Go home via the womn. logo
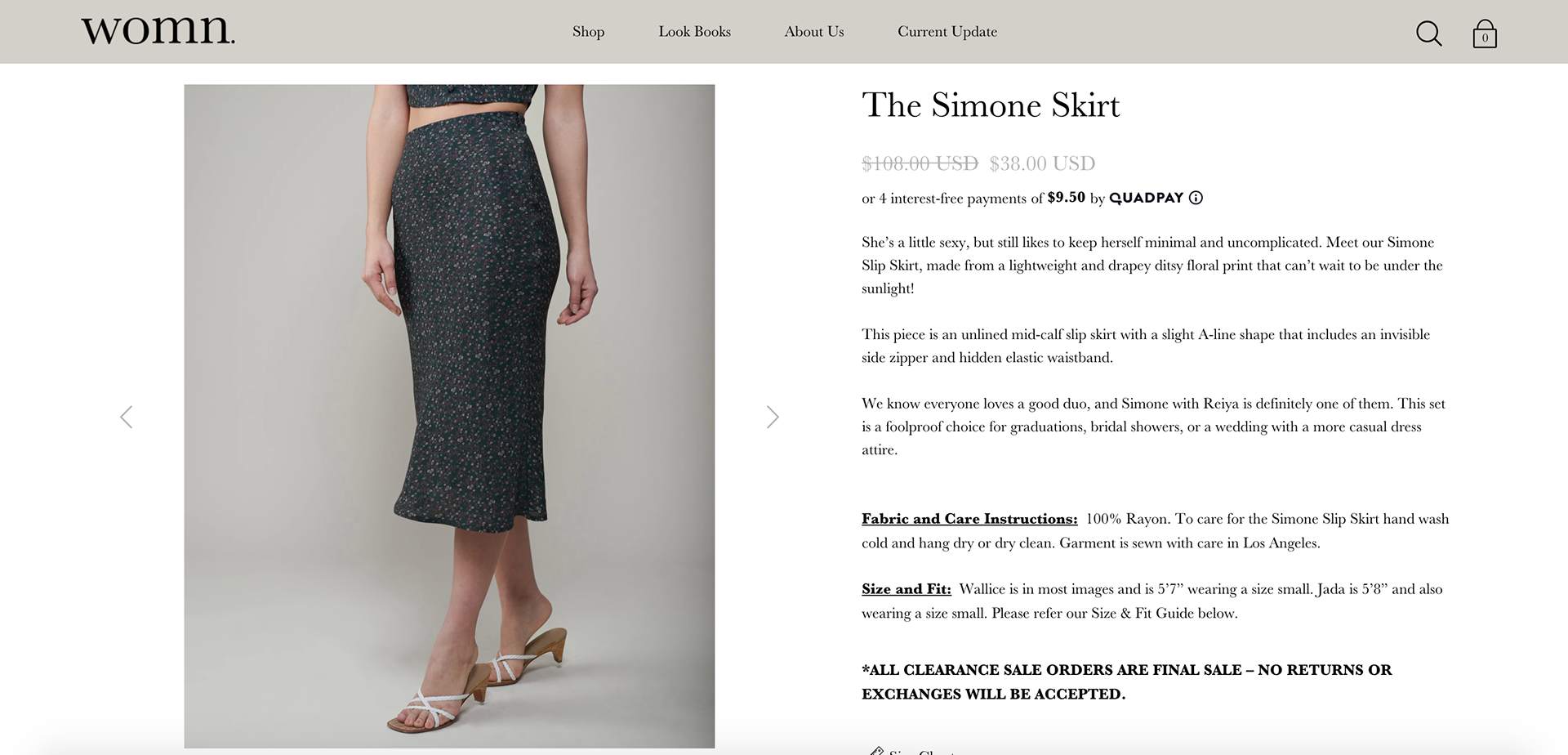 coord(158,30)
